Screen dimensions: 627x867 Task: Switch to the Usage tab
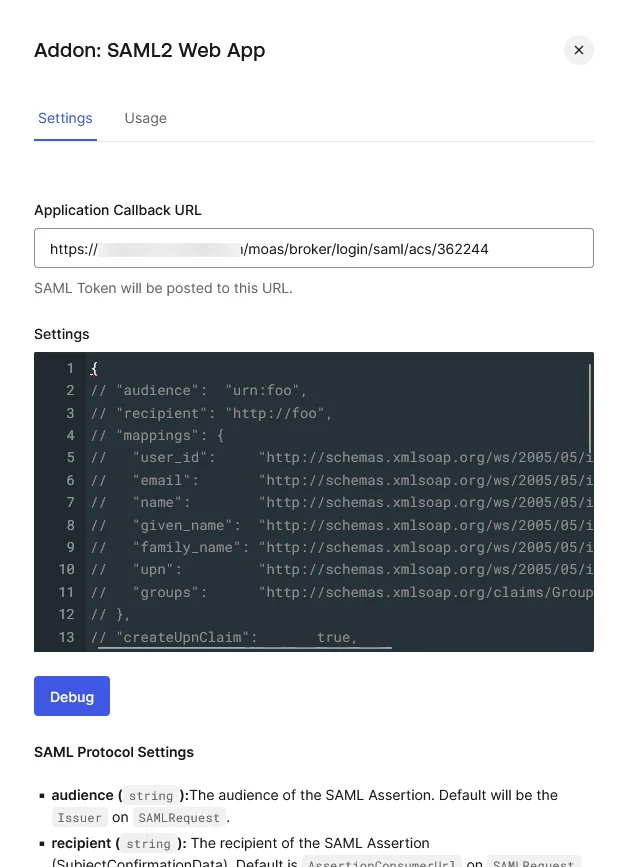tap(145, 118)
